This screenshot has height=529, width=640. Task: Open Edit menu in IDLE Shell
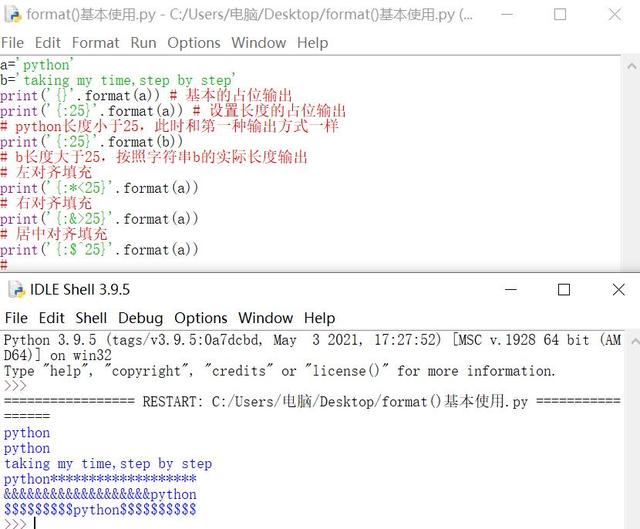[x=51, y=318]
